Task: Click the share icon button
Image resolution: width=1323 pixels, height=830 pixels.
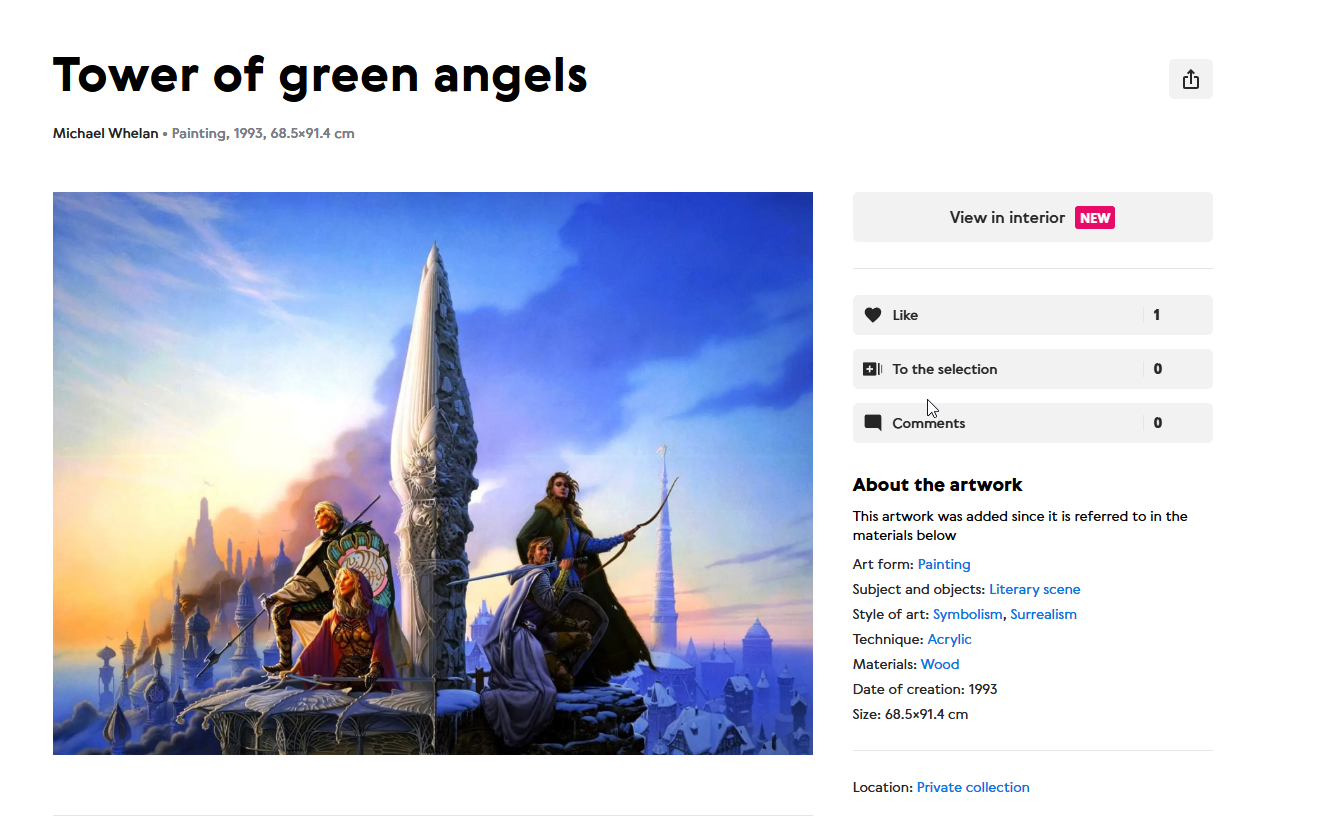Action: pyautogui.click(x=1190, y=79)
